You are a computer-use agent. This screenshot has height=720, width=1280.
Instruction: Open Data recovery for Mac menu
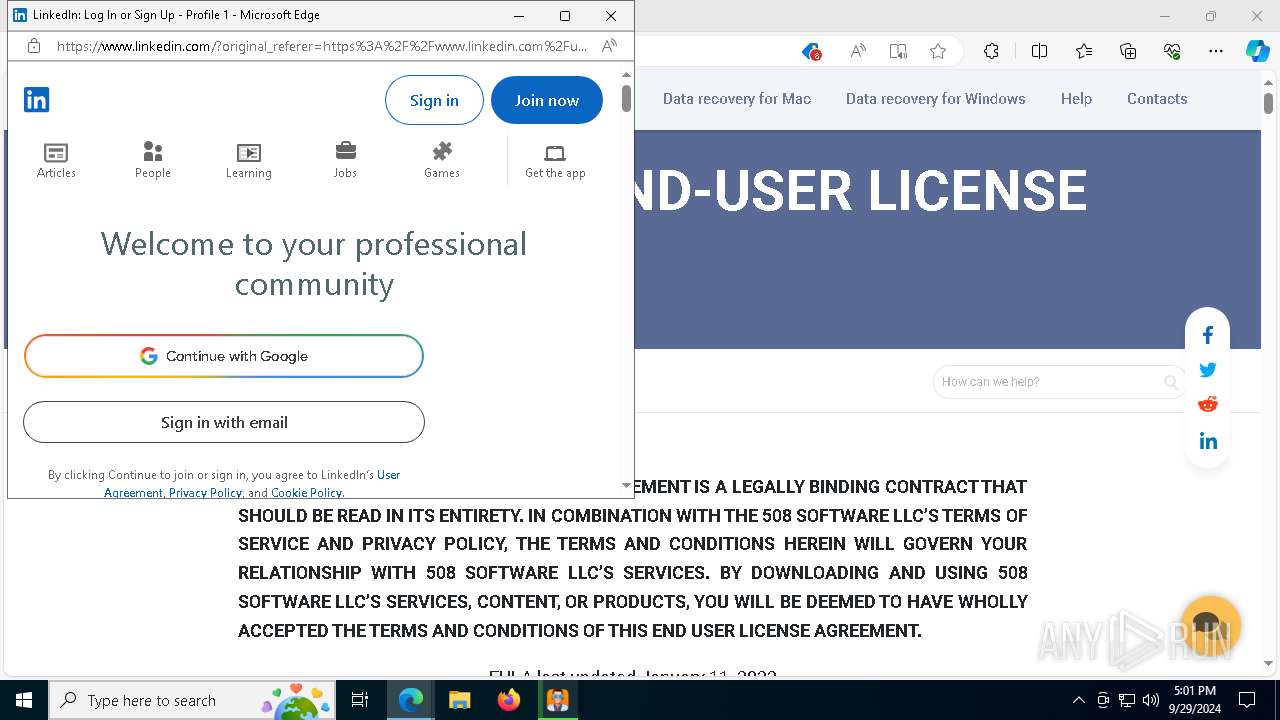(x=737, y=99)
